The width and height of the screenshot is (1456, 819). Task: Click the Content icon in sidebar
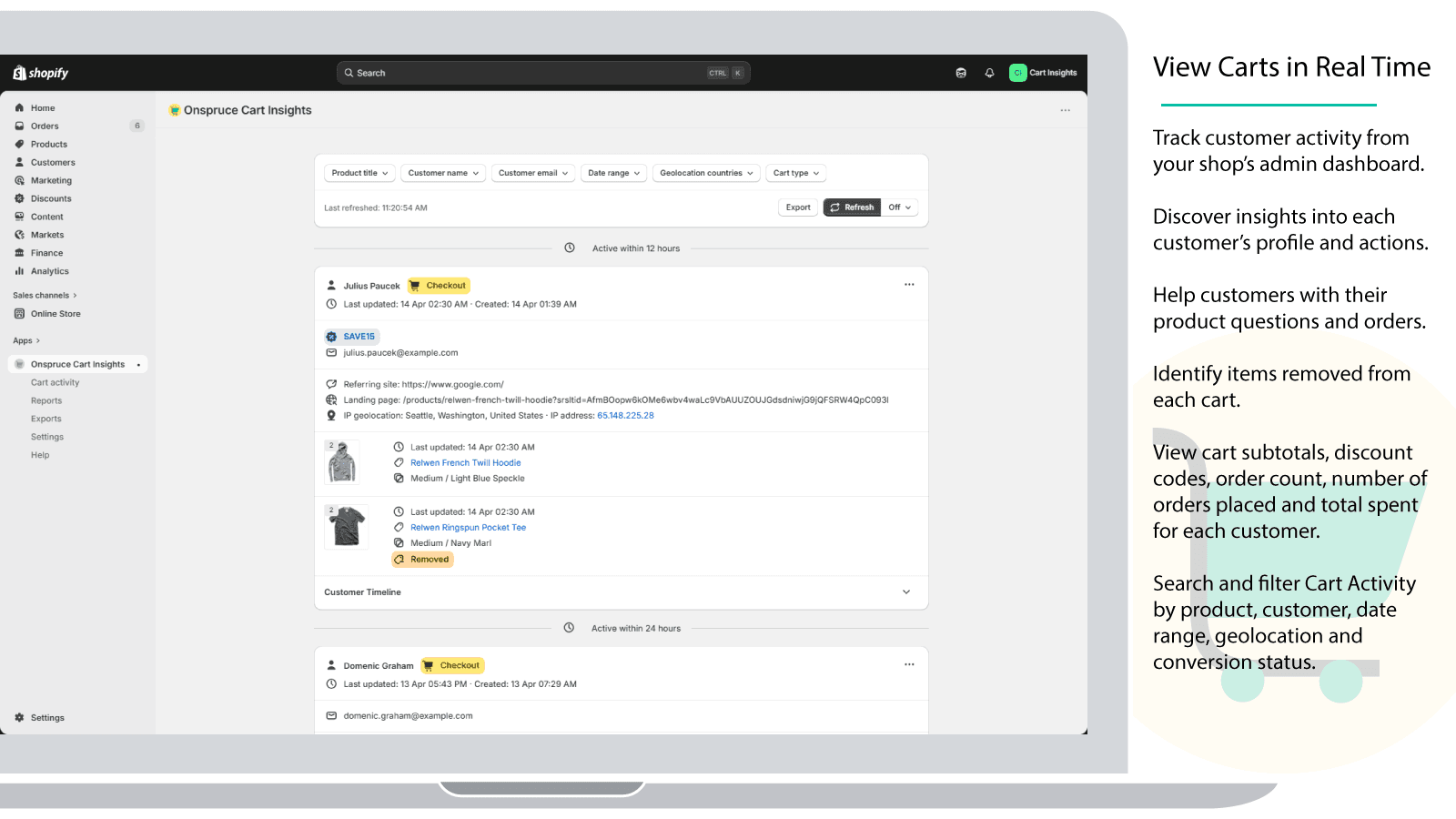(19, 217)
